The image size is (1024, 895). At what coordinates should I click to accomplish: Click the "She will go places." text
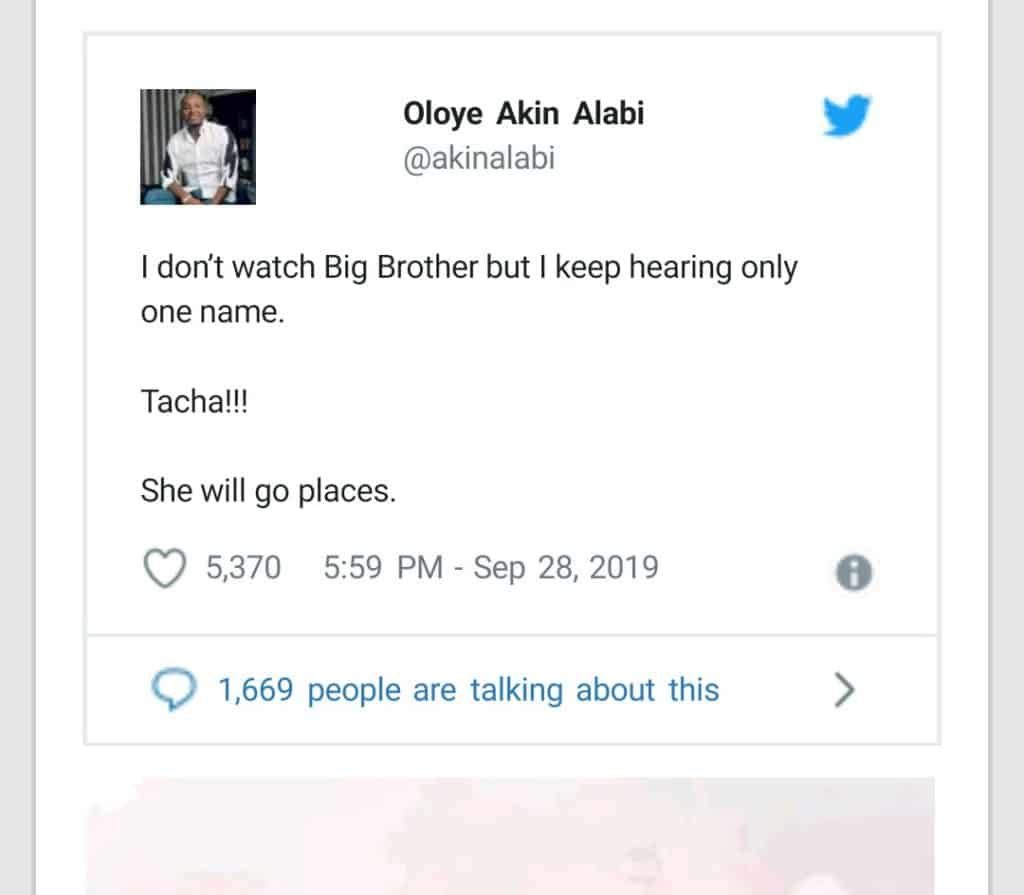268,491
